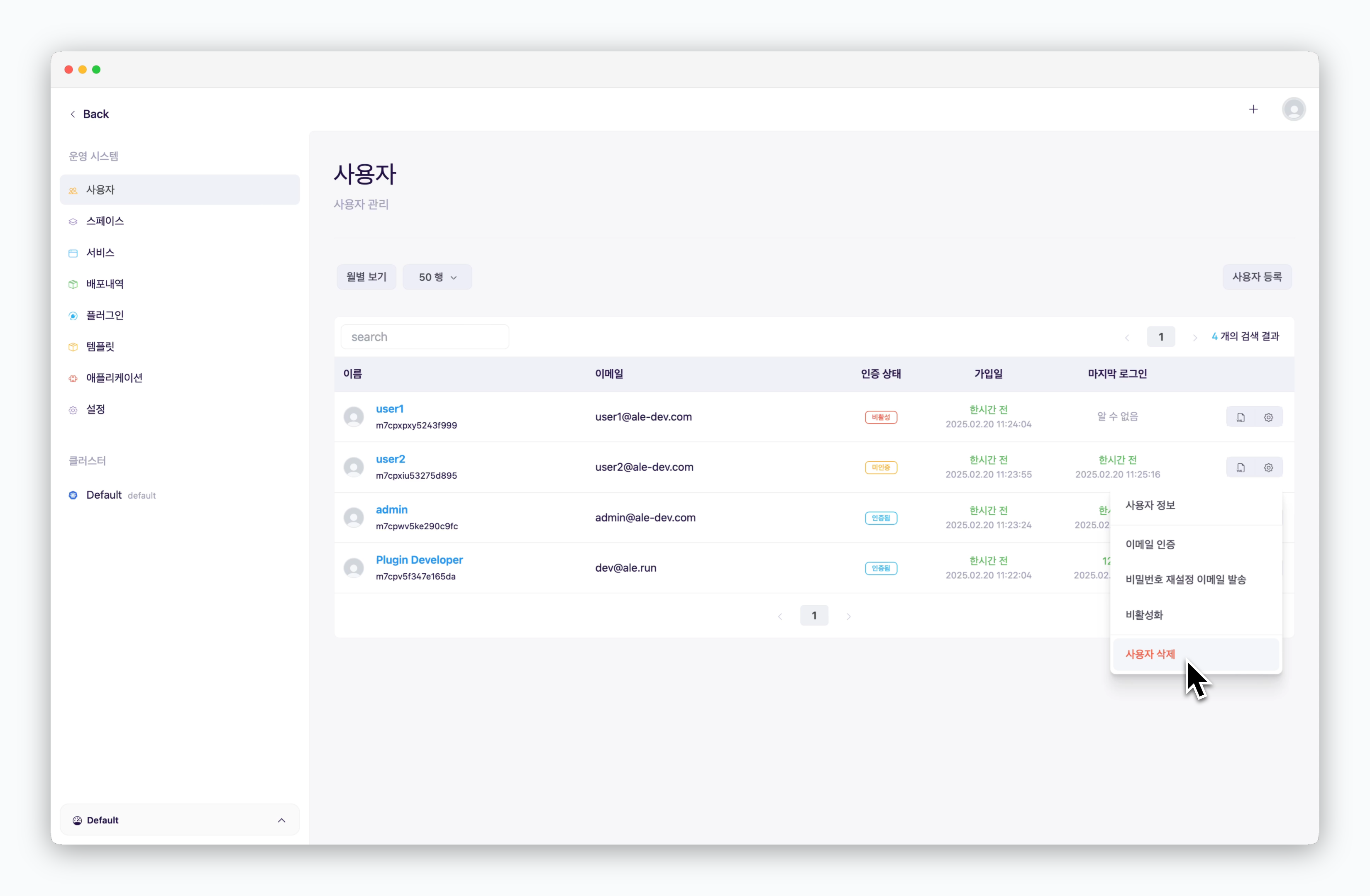Image resolution: width=1370 pixels, height=896 pixels.
Task: Go to previous page in bottom pagination
Action: click(780, 616)
